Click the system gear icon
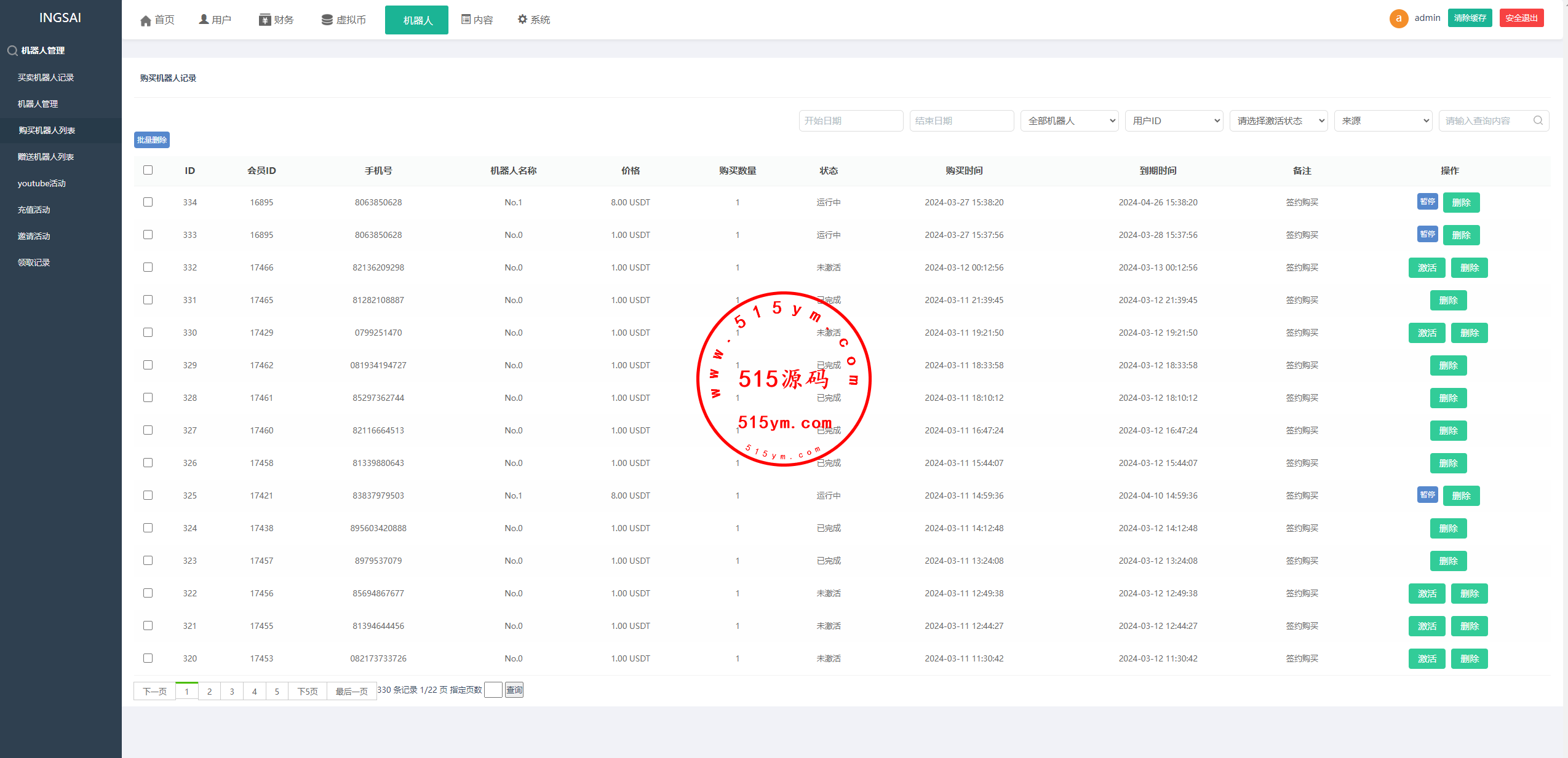Image resolution: width=1568 pixels, height=758 pixels. 522,20
